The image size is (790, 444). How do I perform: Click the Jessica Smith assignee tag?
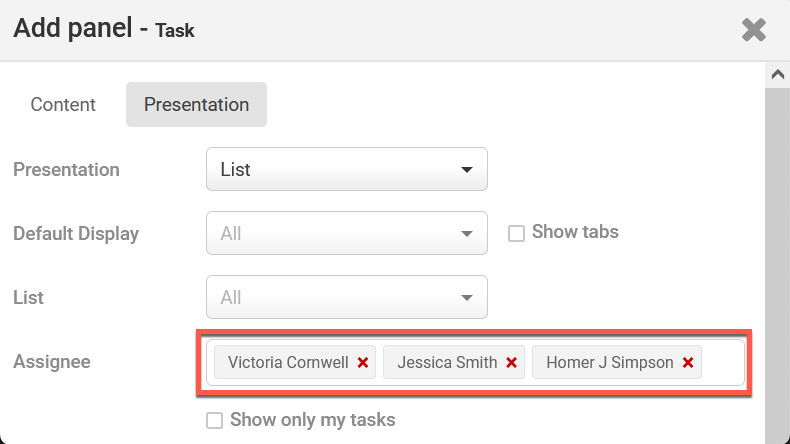446,363
